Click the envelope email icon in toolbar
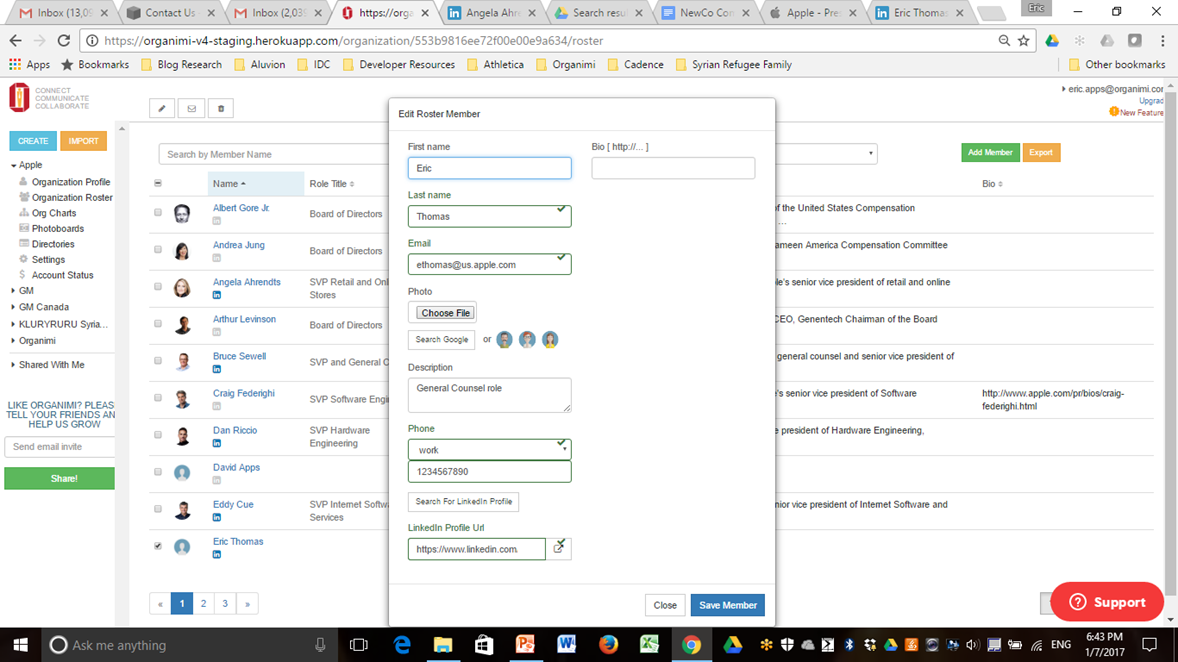1178x662 pixels. [x=192, y=109]
